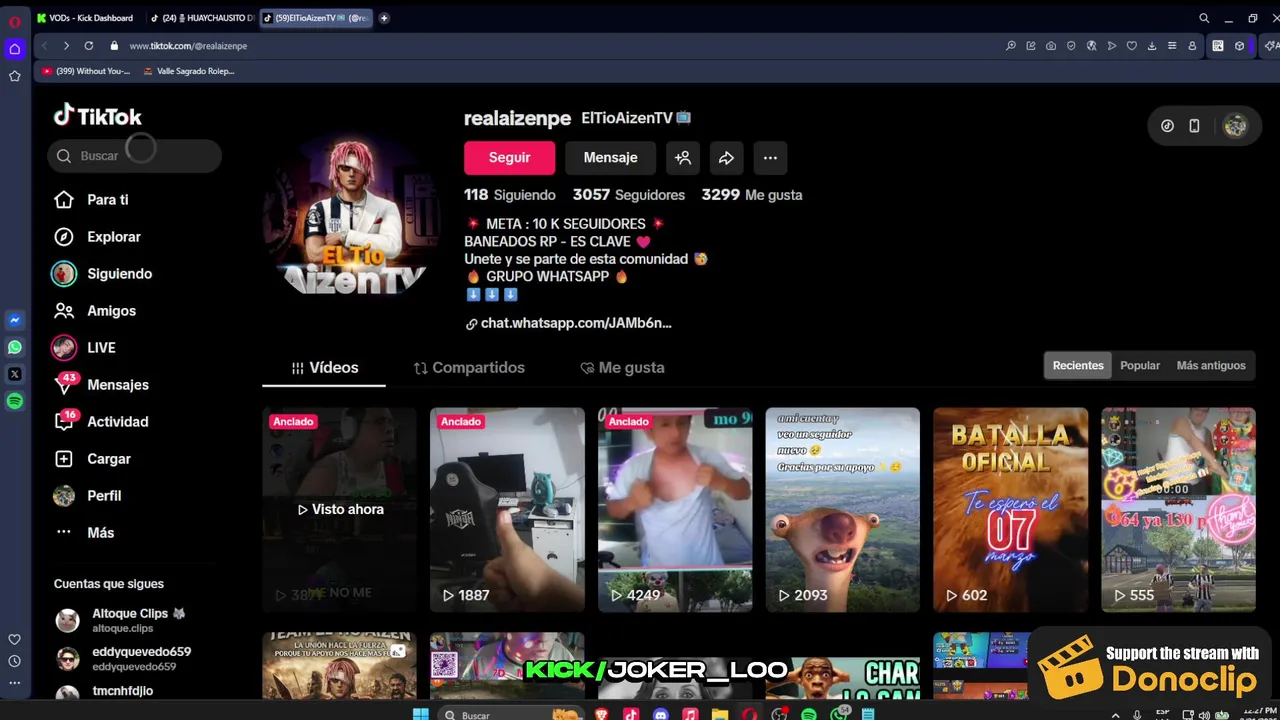The width and height of the screenshot is (1280, 720).
Task: Send a message via Mensaje button
Action: pos(610,158)
